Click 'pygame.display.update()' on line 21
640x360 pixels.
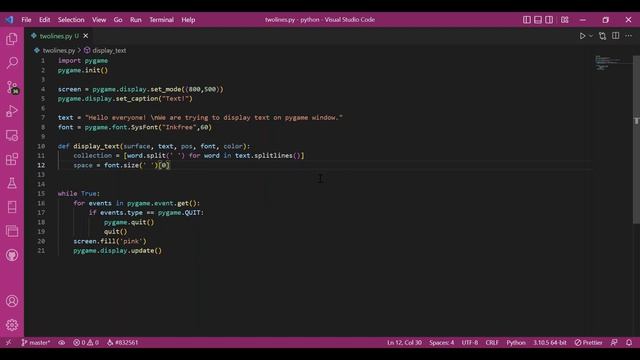(118, 251)
